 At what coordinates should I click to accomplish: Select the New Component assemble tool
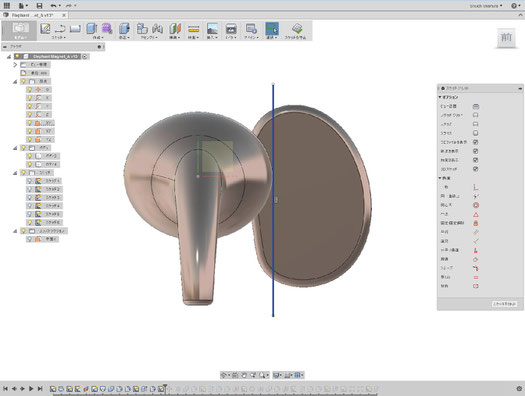pos(142,28)
